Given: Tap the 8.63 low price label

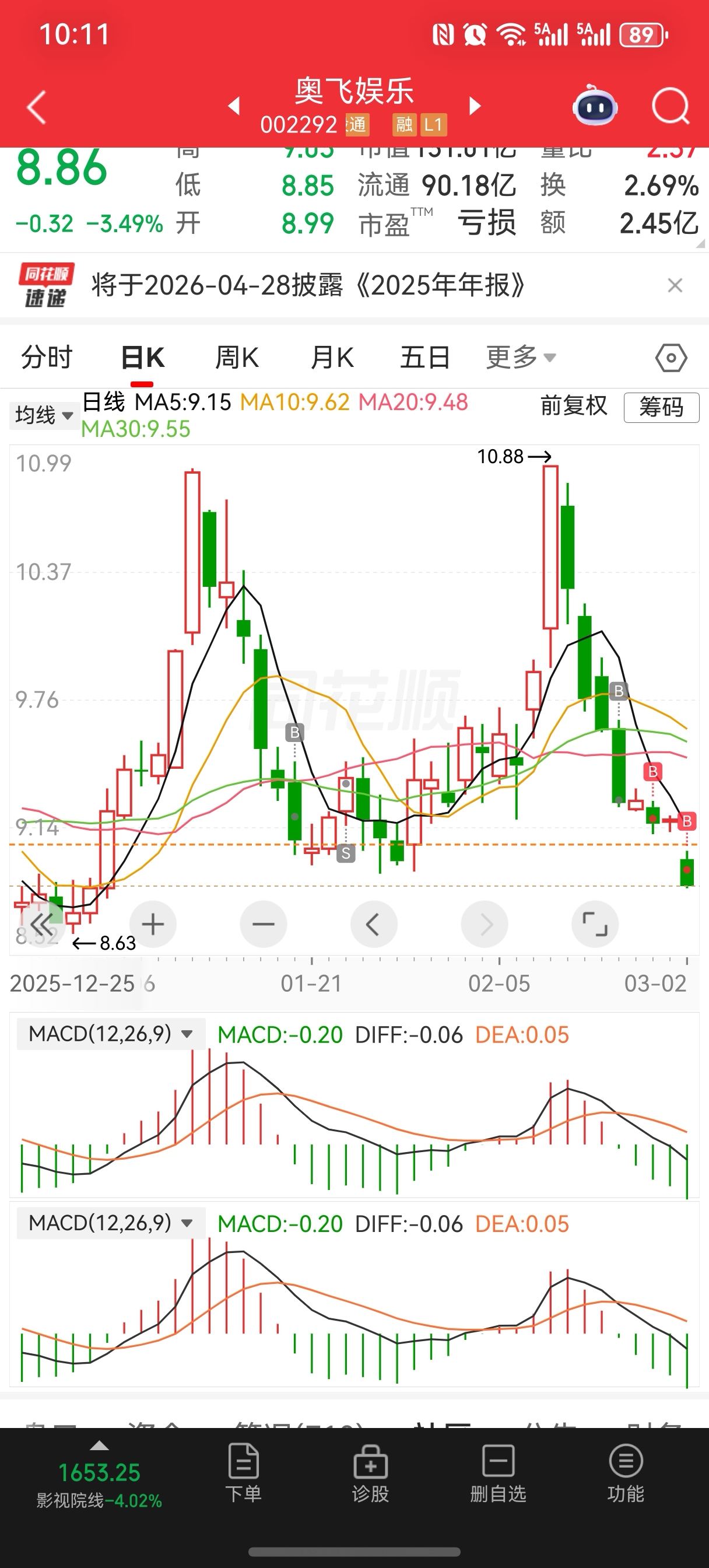Looking at the screenshot, I should [x=117, y=943].
